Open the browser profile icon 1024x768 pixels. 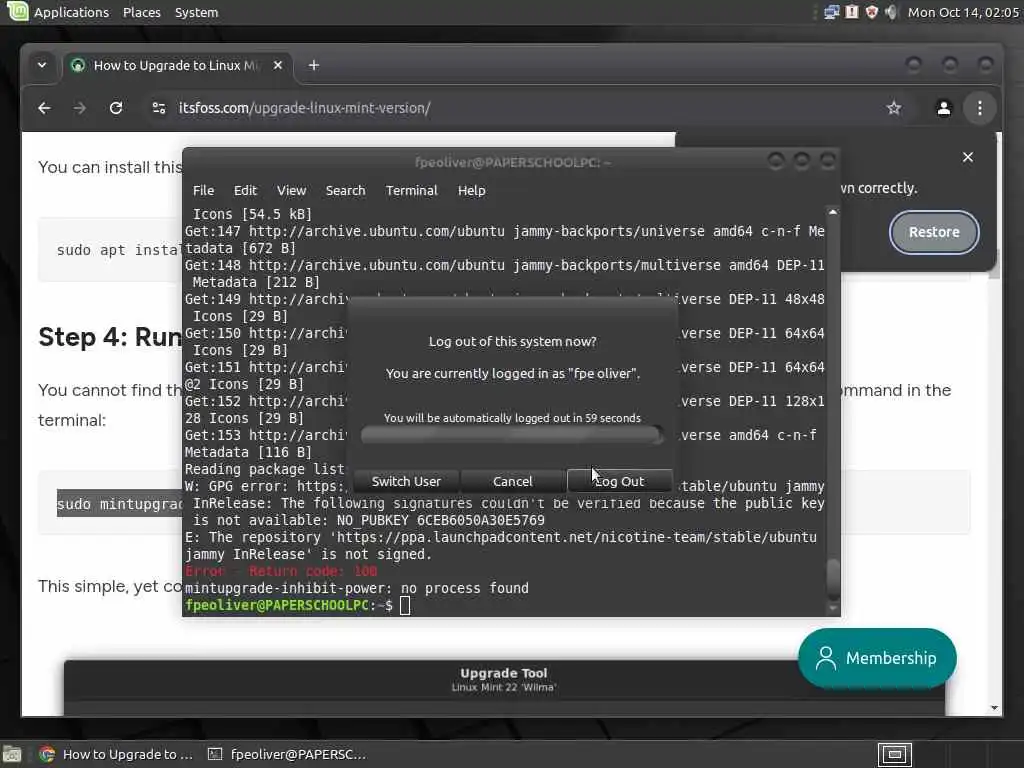(944, 108)
